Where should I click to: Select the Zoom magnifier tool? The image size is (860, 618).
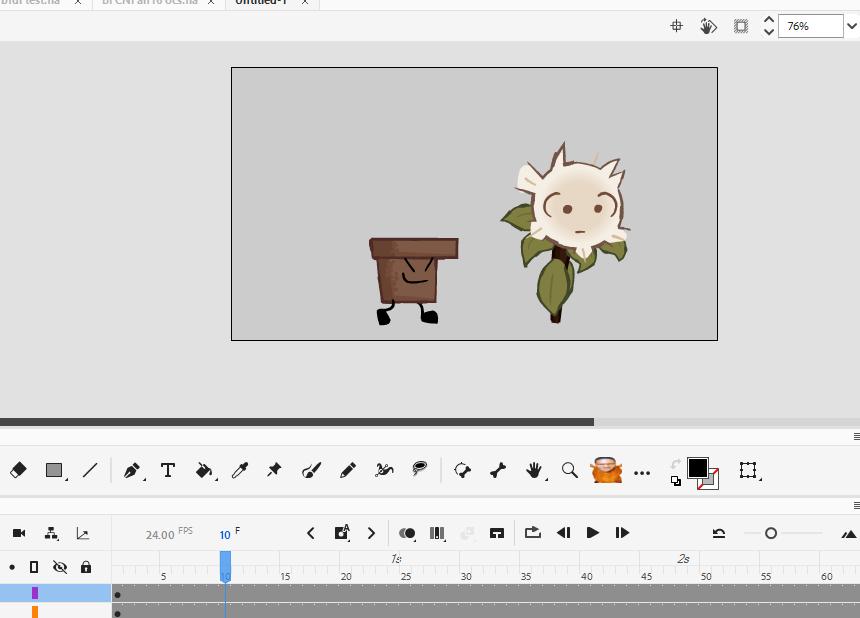[x=570, y=470]
